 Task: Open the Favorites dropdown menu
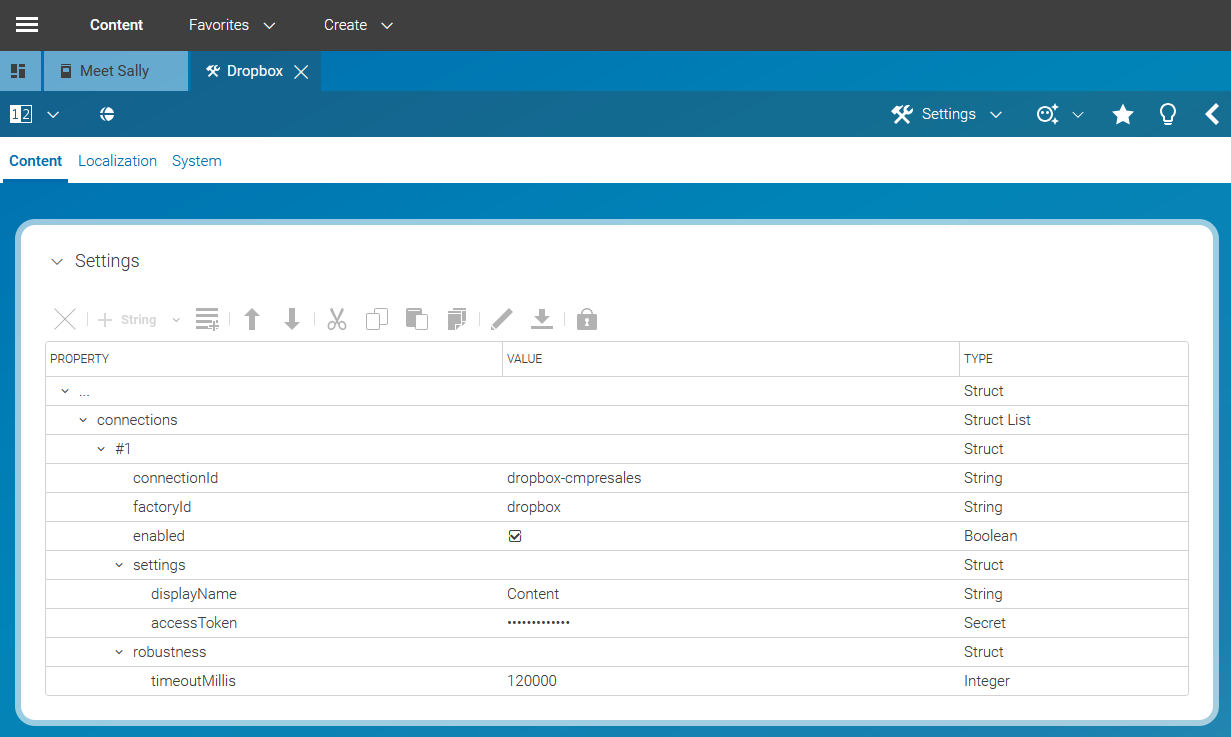(x=232, y=25)
